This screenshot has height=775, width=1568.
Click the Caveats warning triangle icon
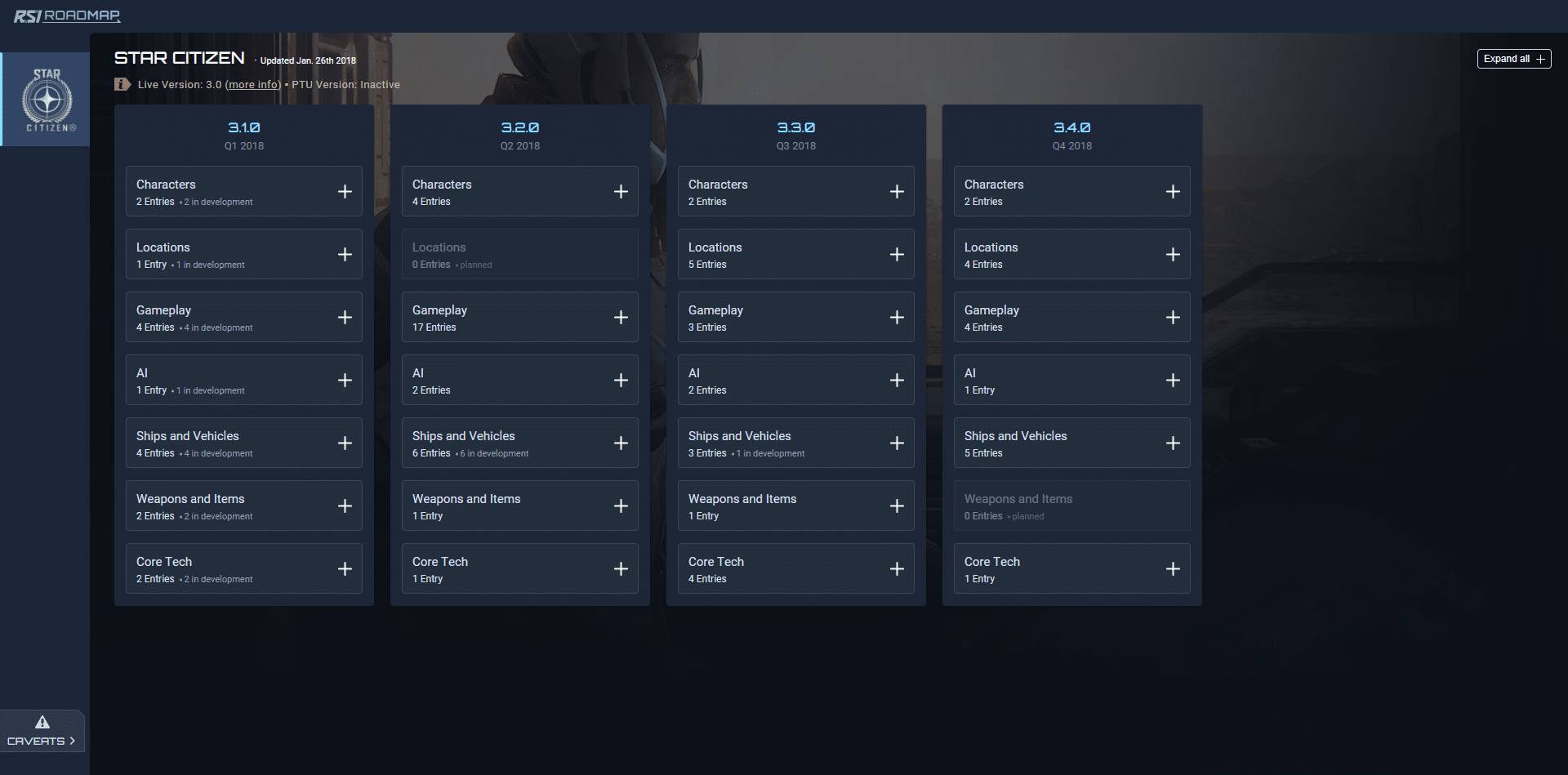click(42, 722)
